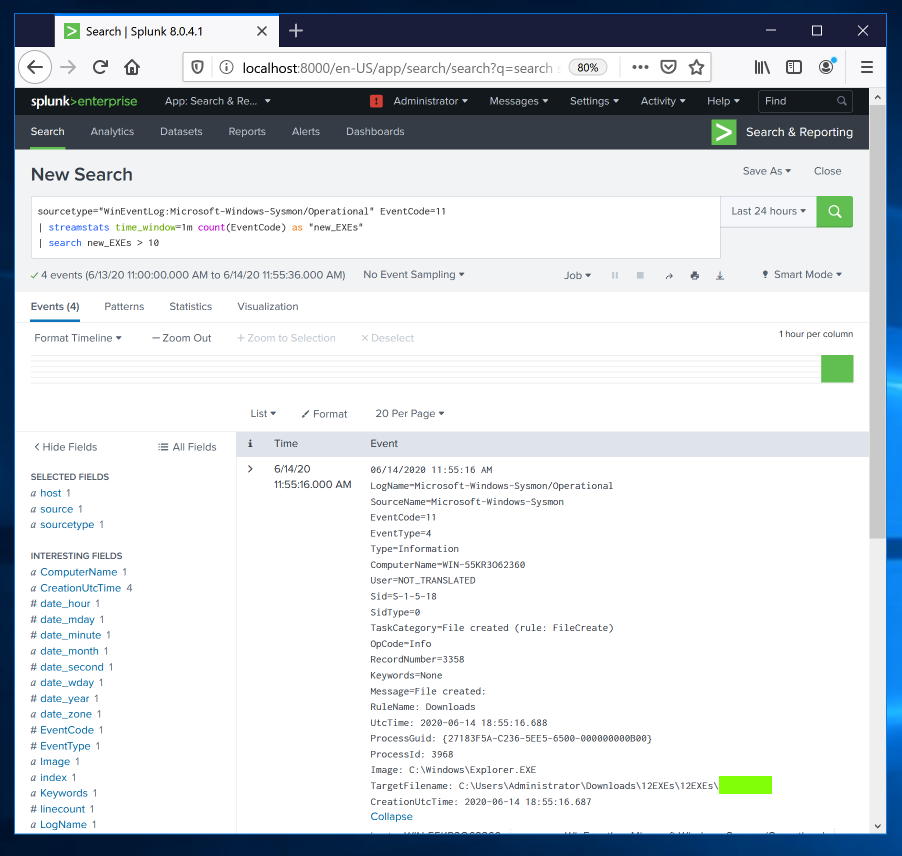
Task: Go back with the browser back arrow
Action: tap(35, 67)
